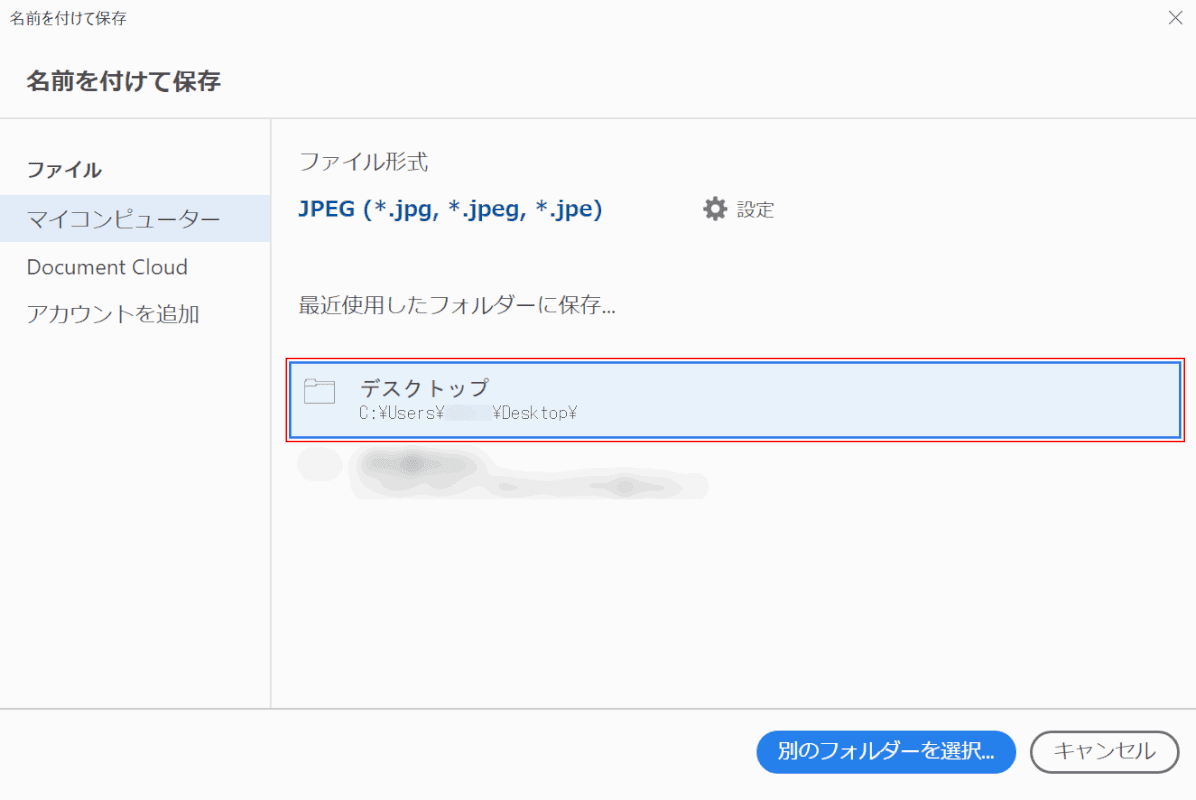The image size is (1196, 800).
Task: Click the キャンセル button
Action: [x=1104, y=751]
